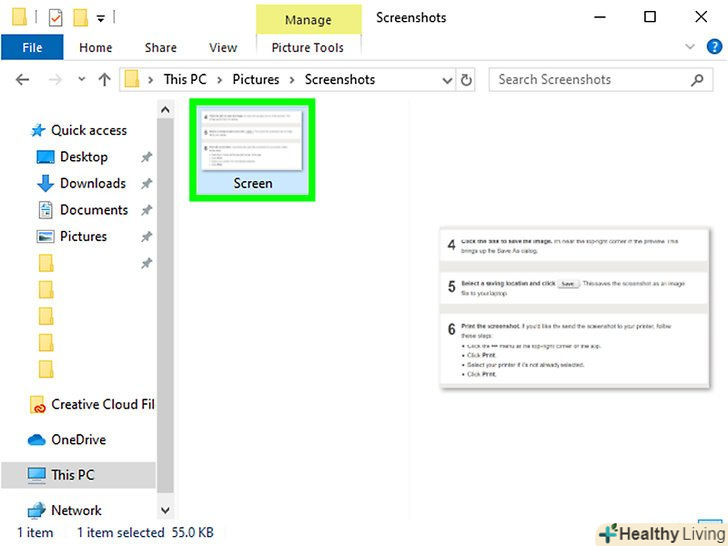Select the Picture Tools tab

[x=308, y=47]
